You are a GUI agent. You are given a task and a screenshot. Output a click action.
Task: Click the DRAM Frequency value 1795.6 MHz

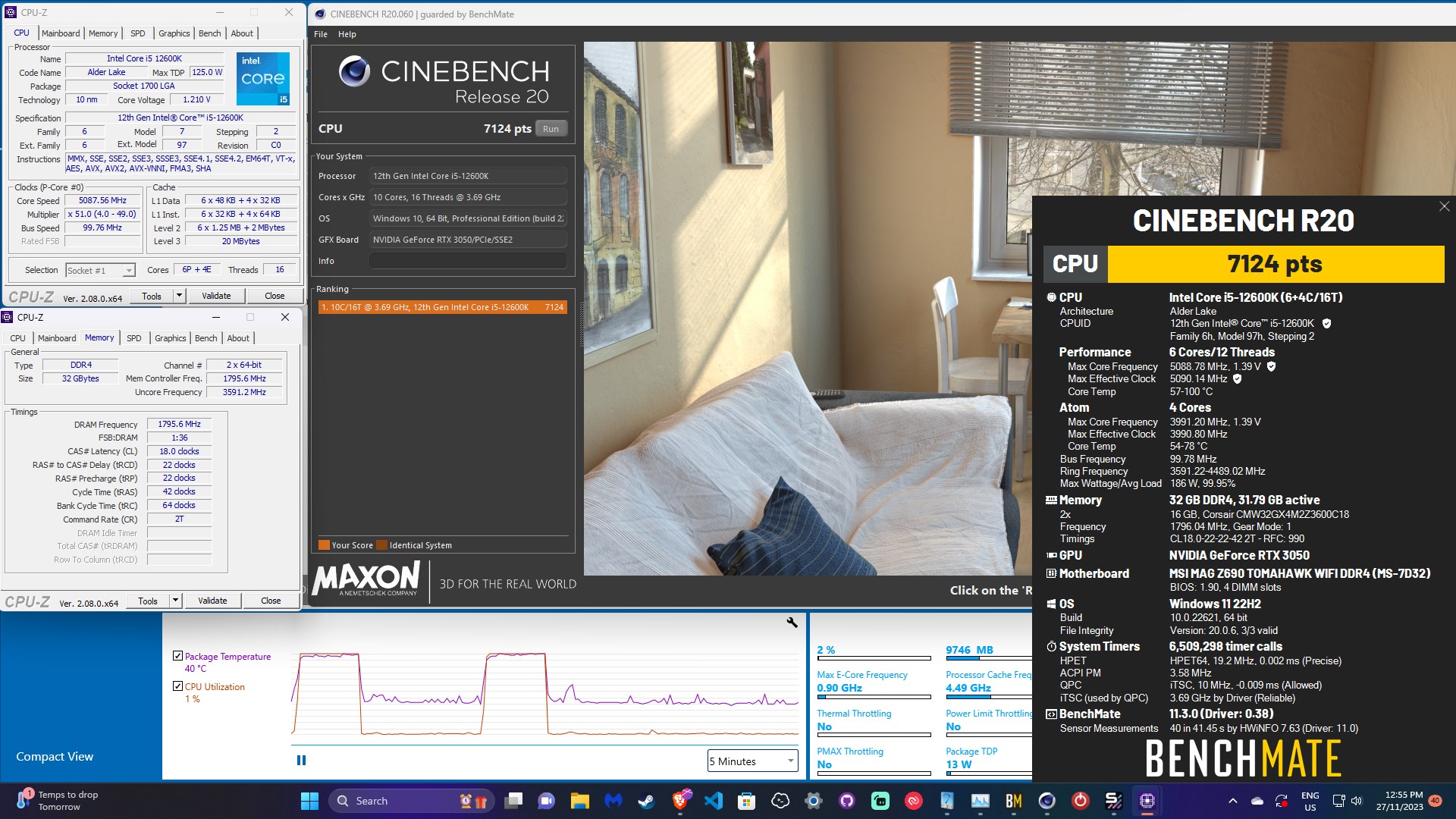point(179,425)
